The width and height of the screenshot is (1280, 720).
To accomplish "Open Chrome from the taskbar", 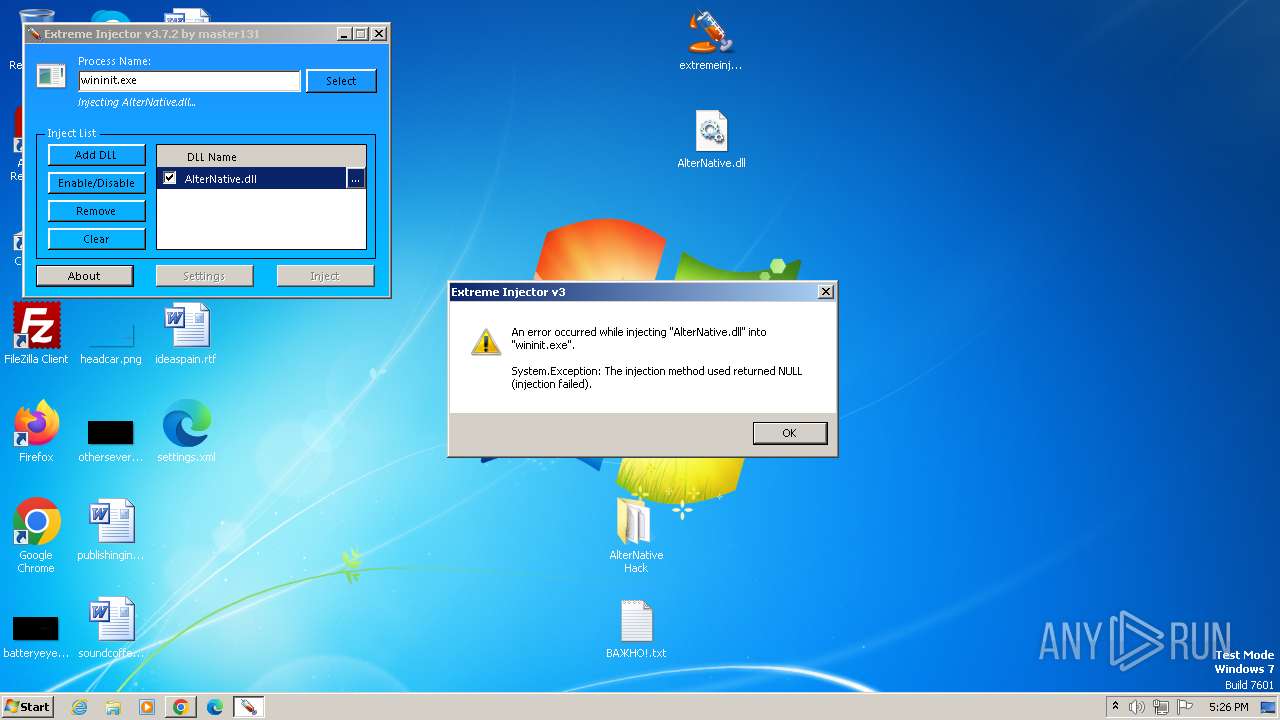I will coord(181,707).
